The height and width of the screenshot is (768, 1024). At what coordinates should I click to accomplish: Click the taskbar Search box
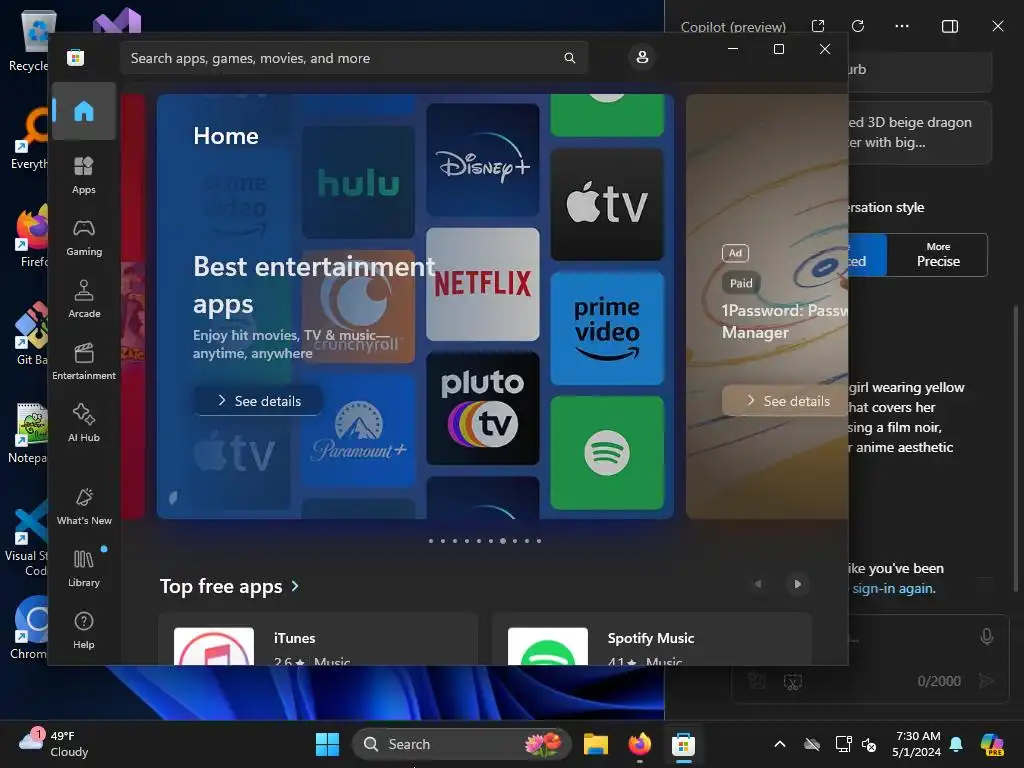(x=461, y=744)
